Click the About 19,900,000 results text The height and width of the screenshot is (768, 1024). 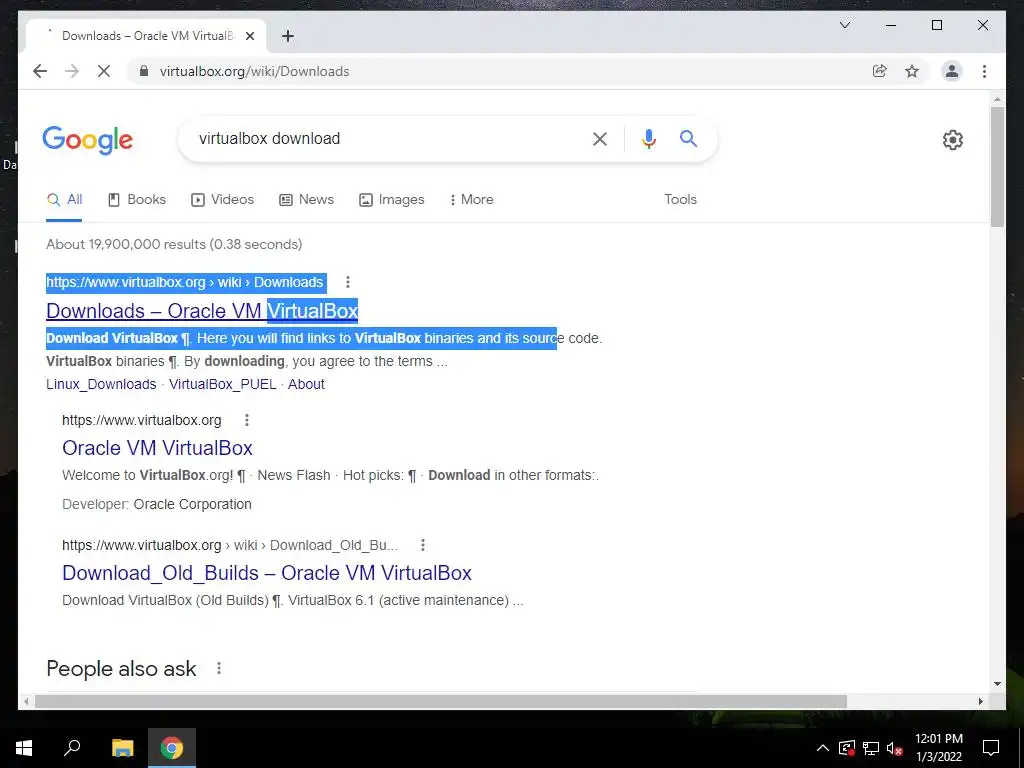click(x=174, y=244)
